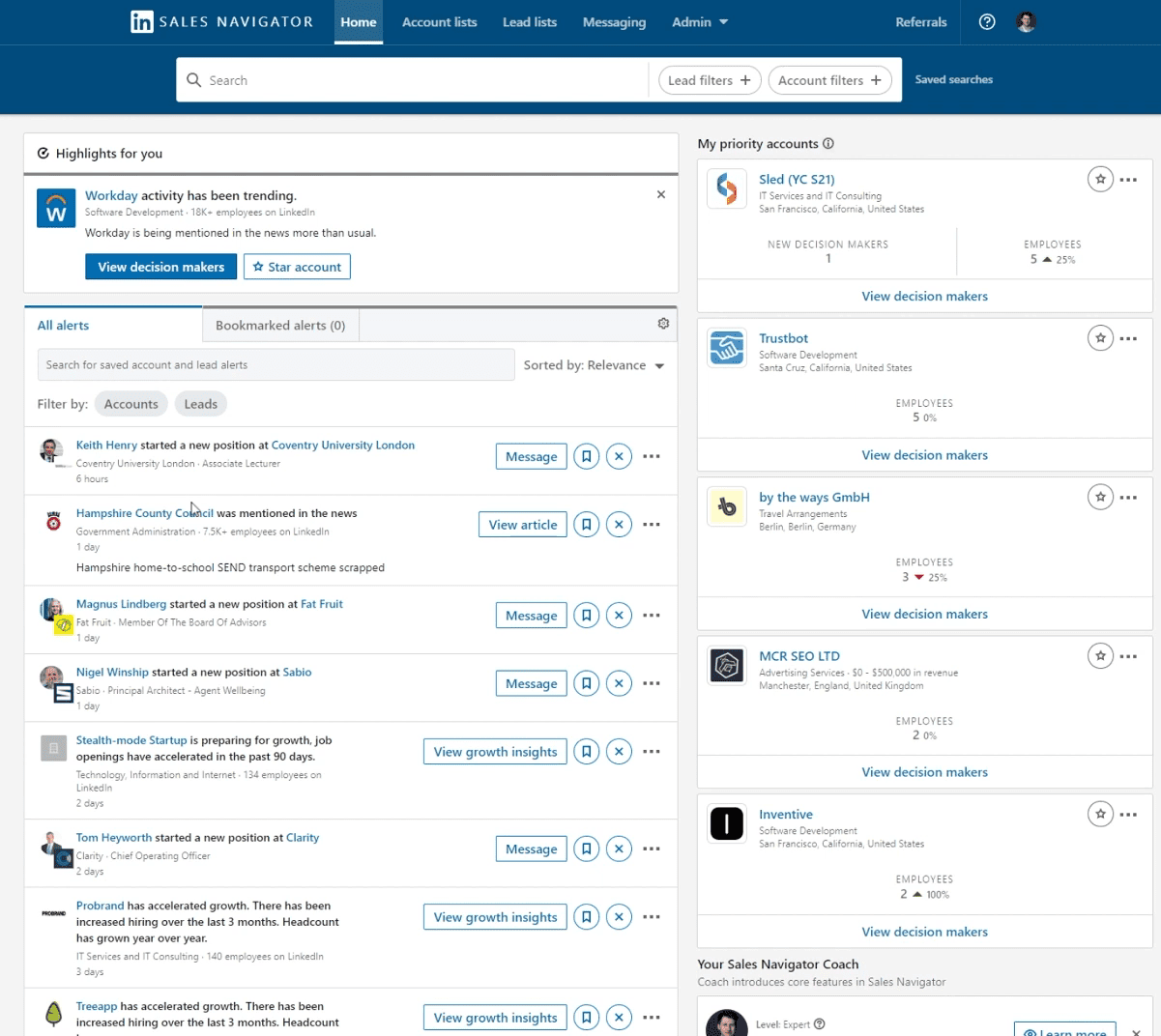1161x1036 pixels.
Task: Expand the Admin dropdown menu
Action: point(700,21)
